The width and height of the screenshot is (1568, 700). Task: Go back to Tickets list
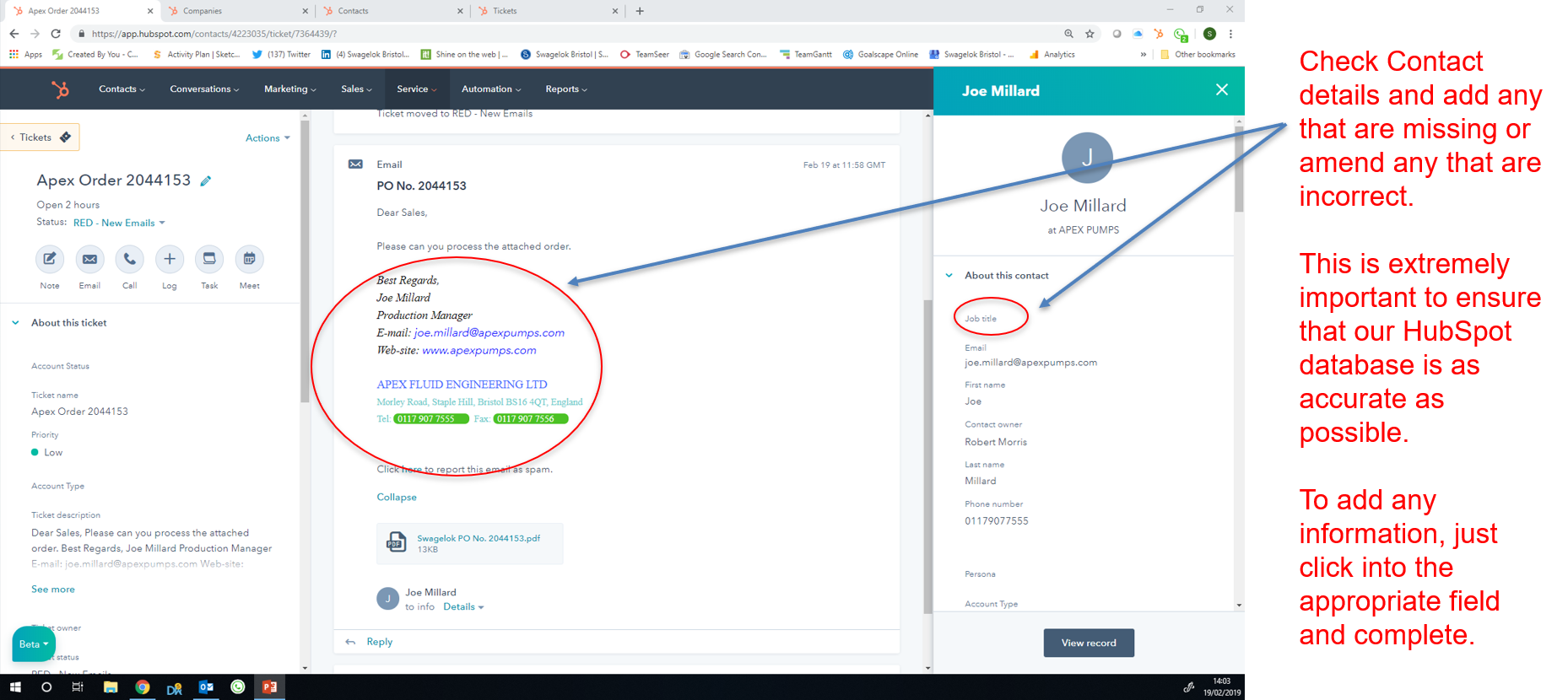tap(41, 137)
